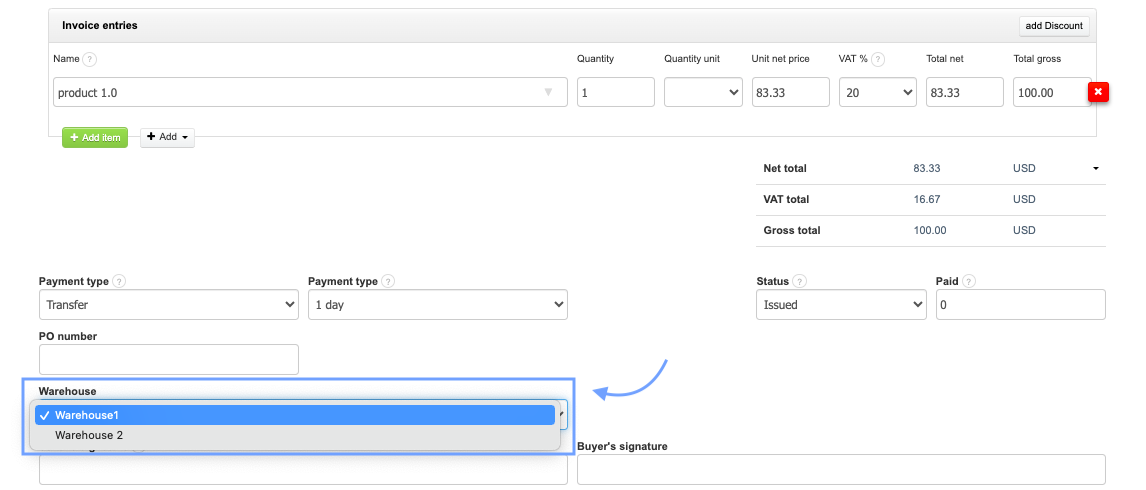Select Warehouse 2 from the list
This screenshot has width=1146, height=490.
[89, 435]
